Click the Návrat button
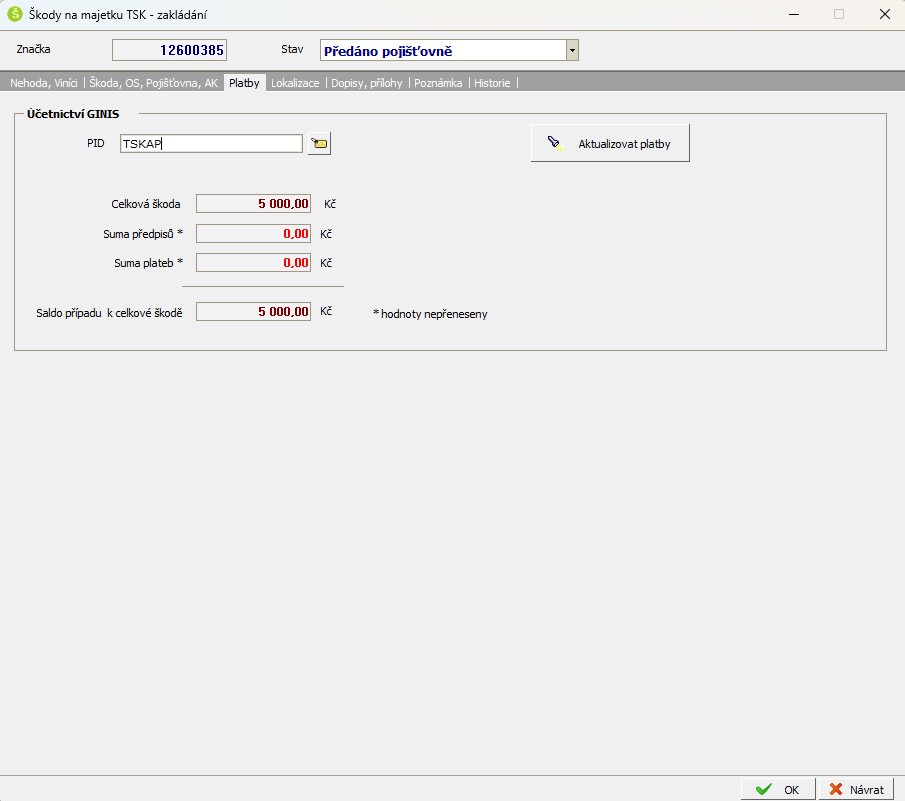The width and height of the screenshot is (905, 801). click(x=856, y=789)
